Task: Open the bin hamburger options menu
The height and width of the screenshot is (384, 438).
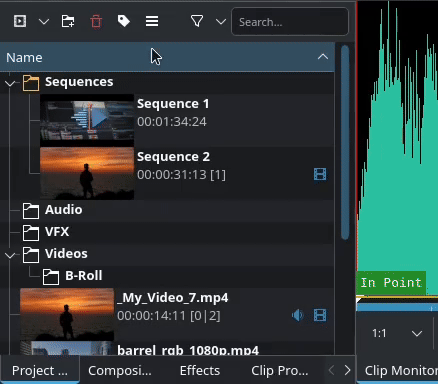Action: (152, 22)
